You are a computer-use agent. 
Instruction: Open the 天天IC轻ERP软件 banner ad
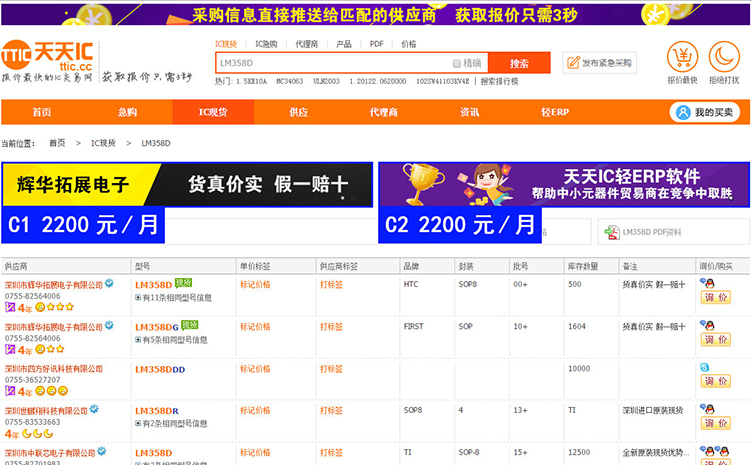tap(564, 185)
